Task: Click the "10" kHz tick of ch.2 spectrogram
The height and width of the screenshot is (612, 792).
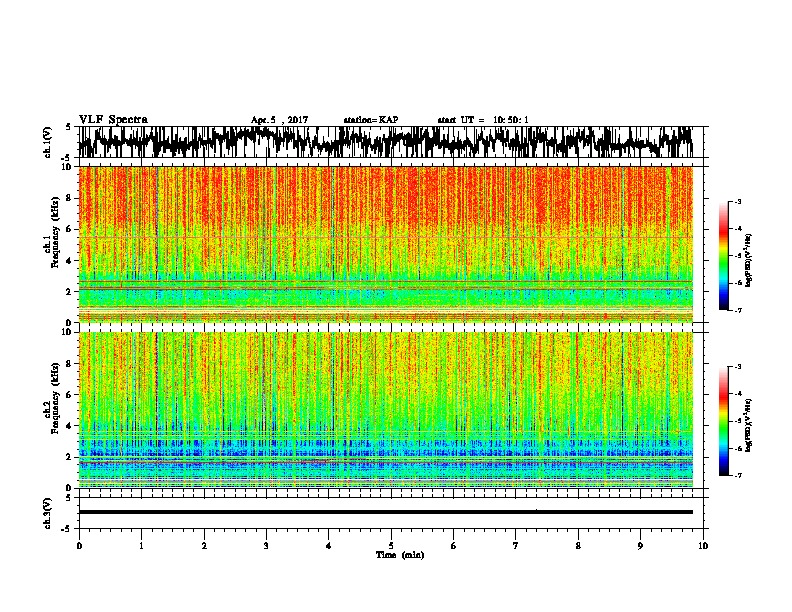Action: click(x=68, y=332)
